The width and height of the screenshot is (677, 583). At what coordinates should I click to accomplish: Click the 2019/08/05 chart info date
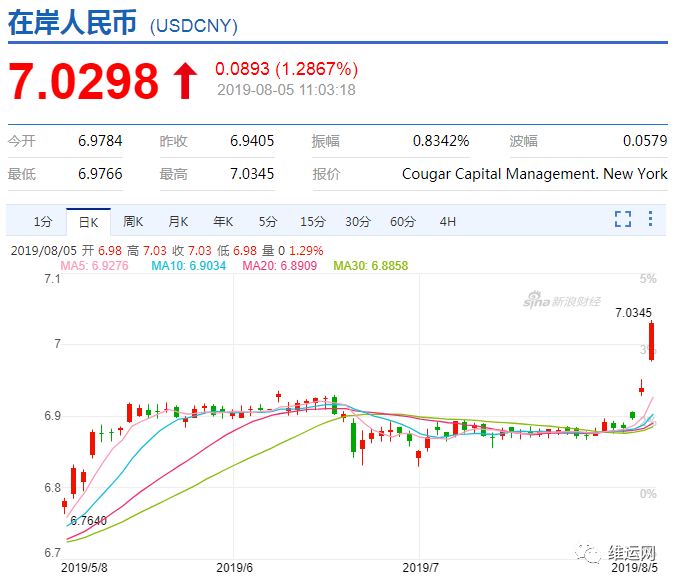[44, 250]
